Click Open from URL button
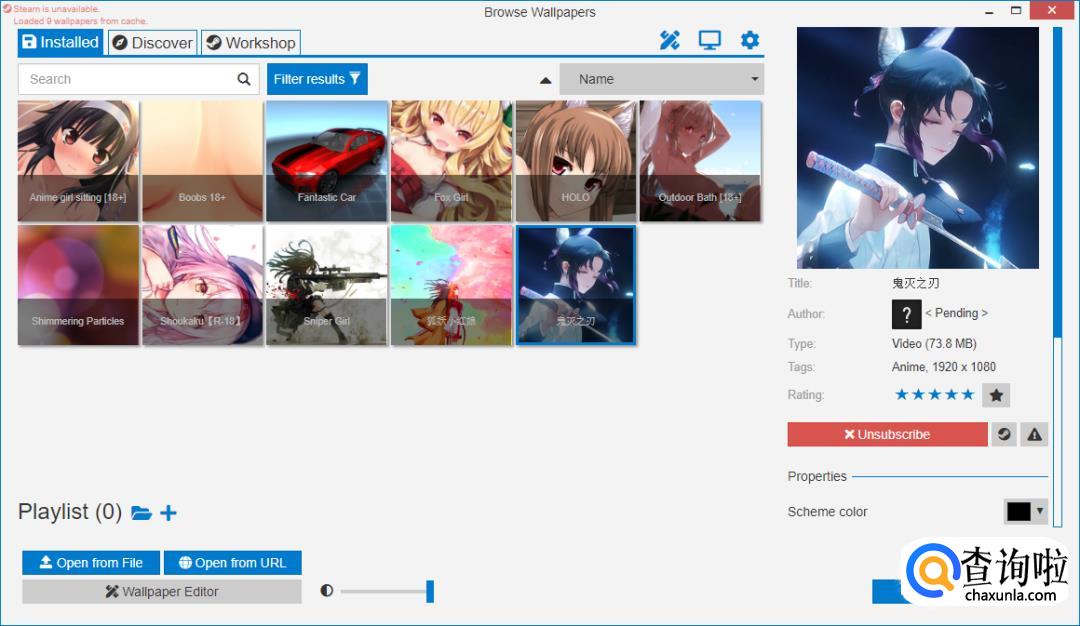This screenshot has height=626, width=1080. [x=232, y=563]
